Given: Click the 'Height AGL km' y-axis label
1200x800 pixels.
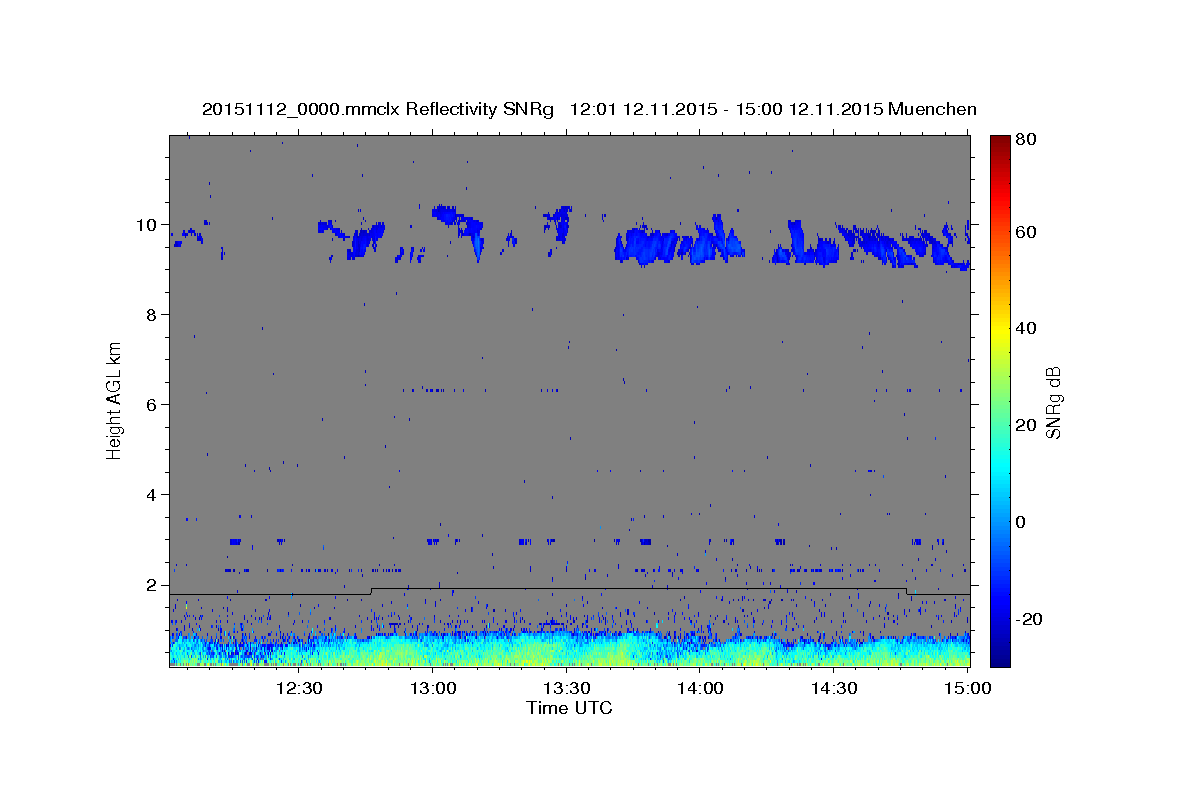Looking at the screenshot, I should coord(114,400).
